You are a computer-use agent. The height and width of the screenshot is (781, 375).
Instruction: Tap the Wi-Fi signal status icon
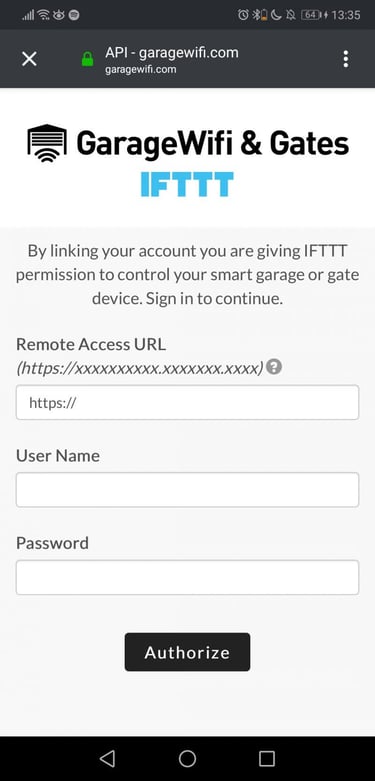tap(45, 15)
